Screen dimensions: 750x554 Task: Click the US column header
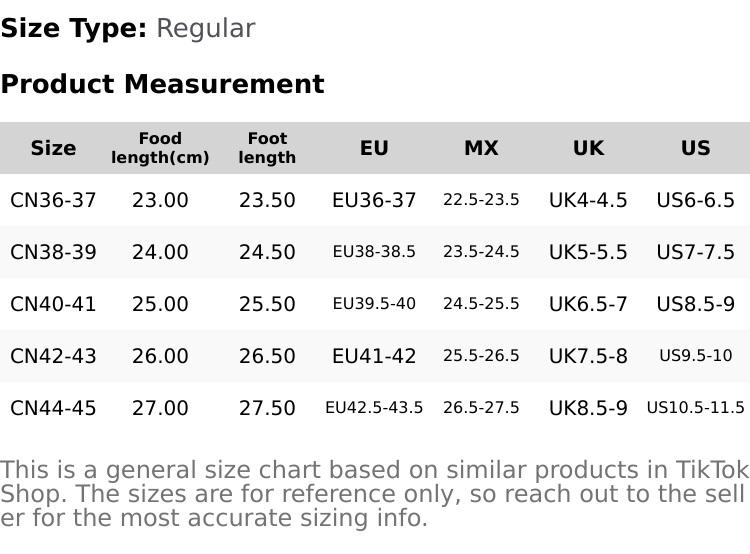coord(695,148)
